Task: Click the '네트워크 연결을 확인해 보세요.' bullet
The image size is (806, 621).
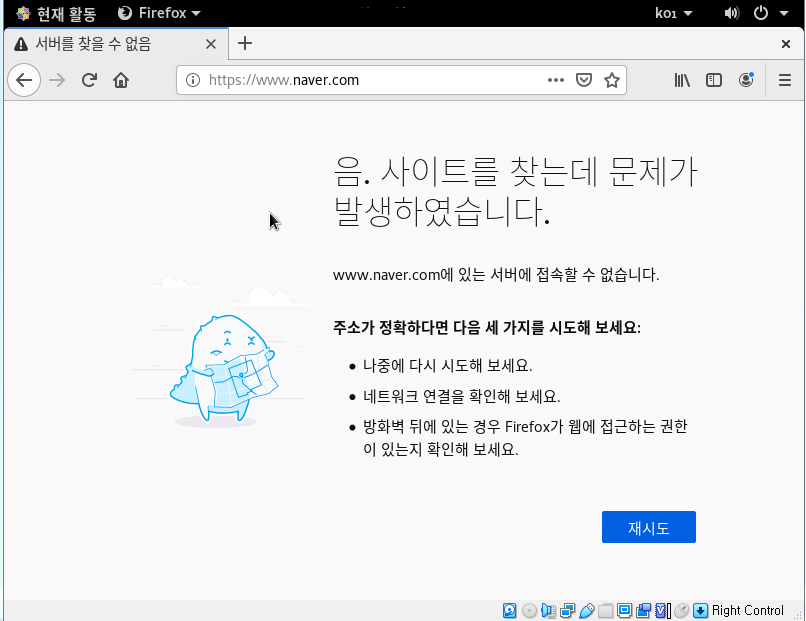Action: point(461,396)
